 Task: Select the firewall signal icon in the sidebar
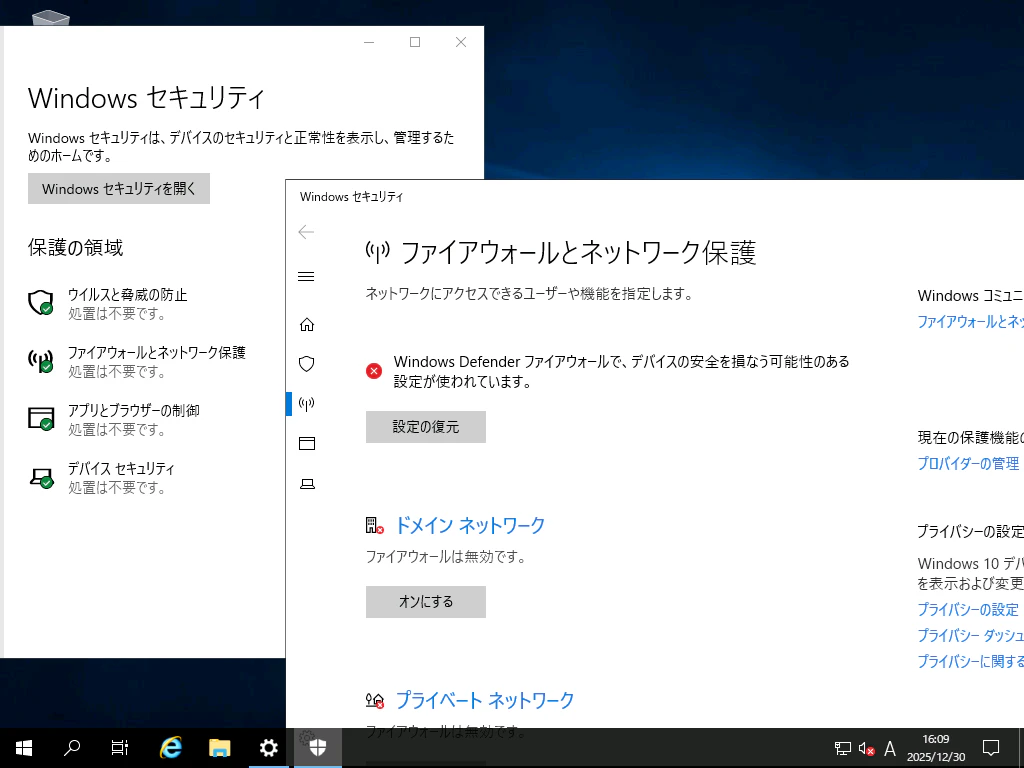point(307,404)
